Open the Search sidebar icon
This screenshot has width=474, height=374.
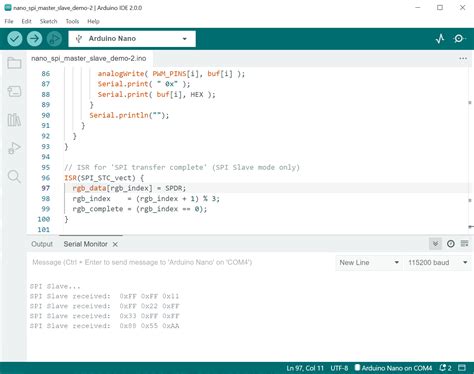pyautogui.click(x=14, y=176)
